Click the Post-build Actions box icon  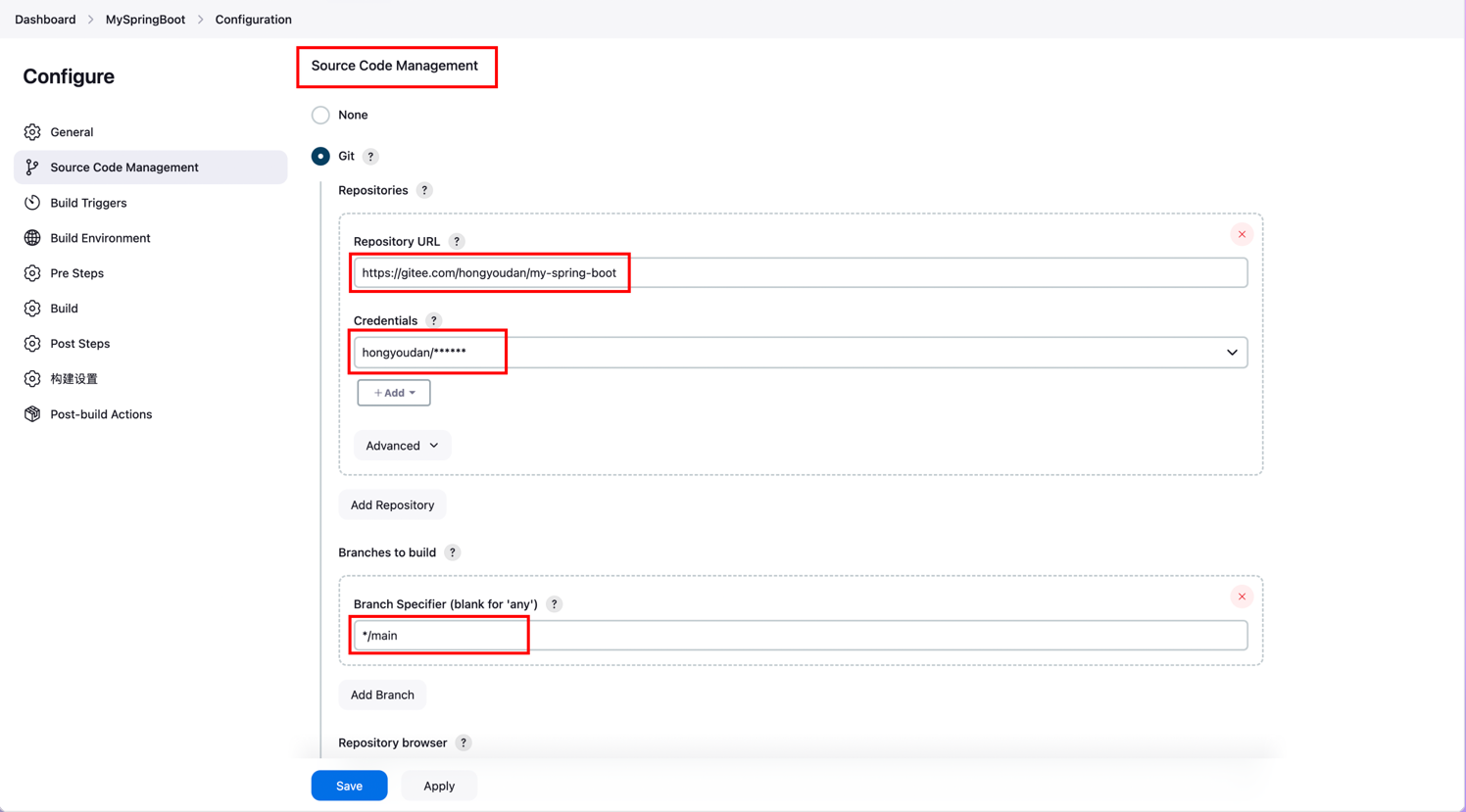pyautogui.click(x=32, y=414)
